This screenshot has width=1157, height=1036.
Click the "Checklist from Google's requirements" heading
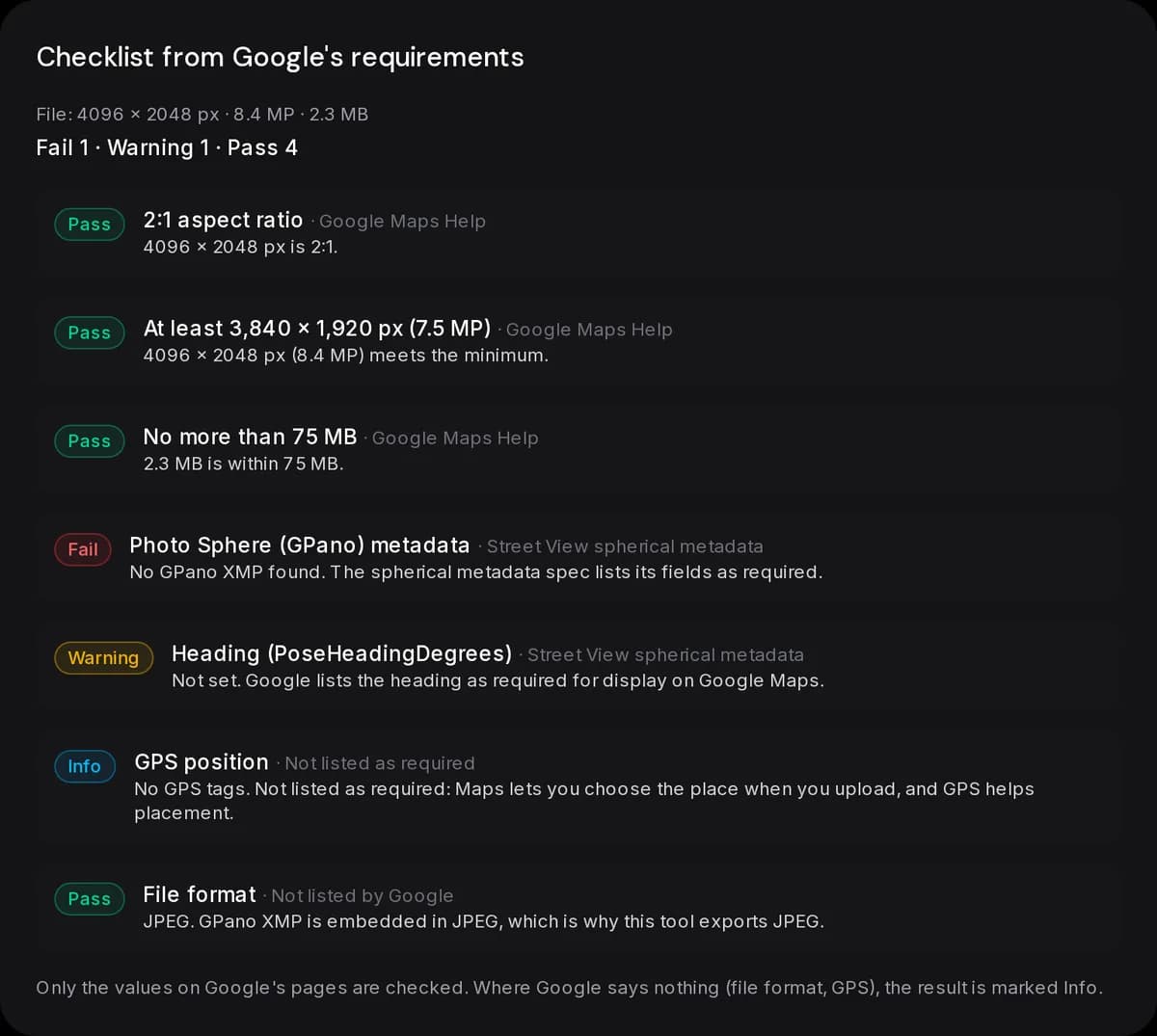[x=280, y=58]
